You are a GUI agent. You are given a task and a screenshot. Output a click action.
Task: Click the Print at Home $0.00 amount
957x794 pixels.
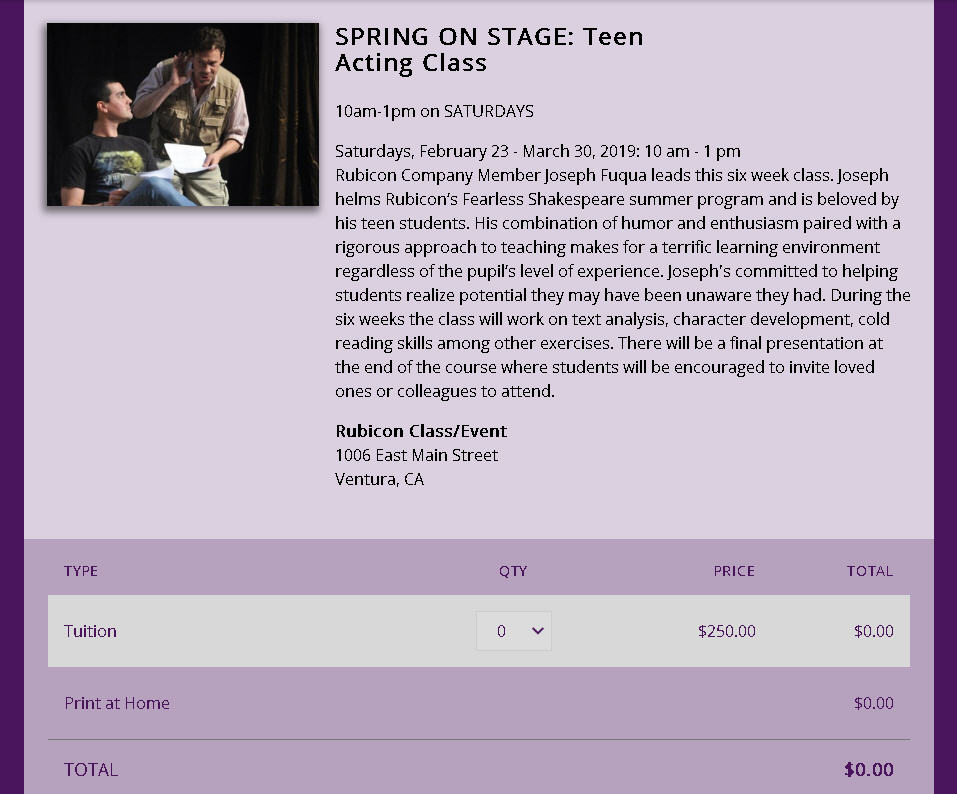coord(873,703)
